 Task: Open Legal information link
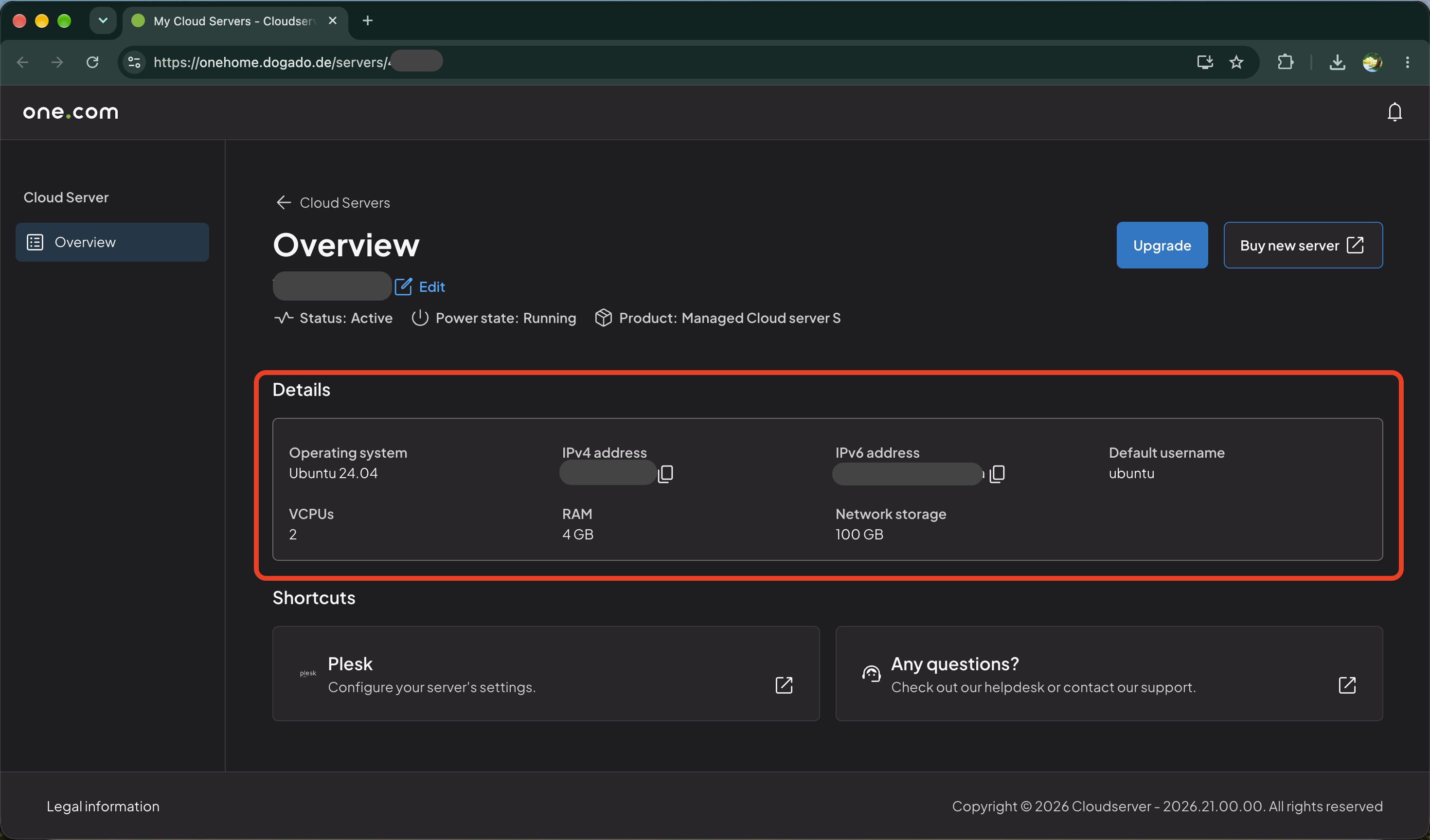[103, 806]
